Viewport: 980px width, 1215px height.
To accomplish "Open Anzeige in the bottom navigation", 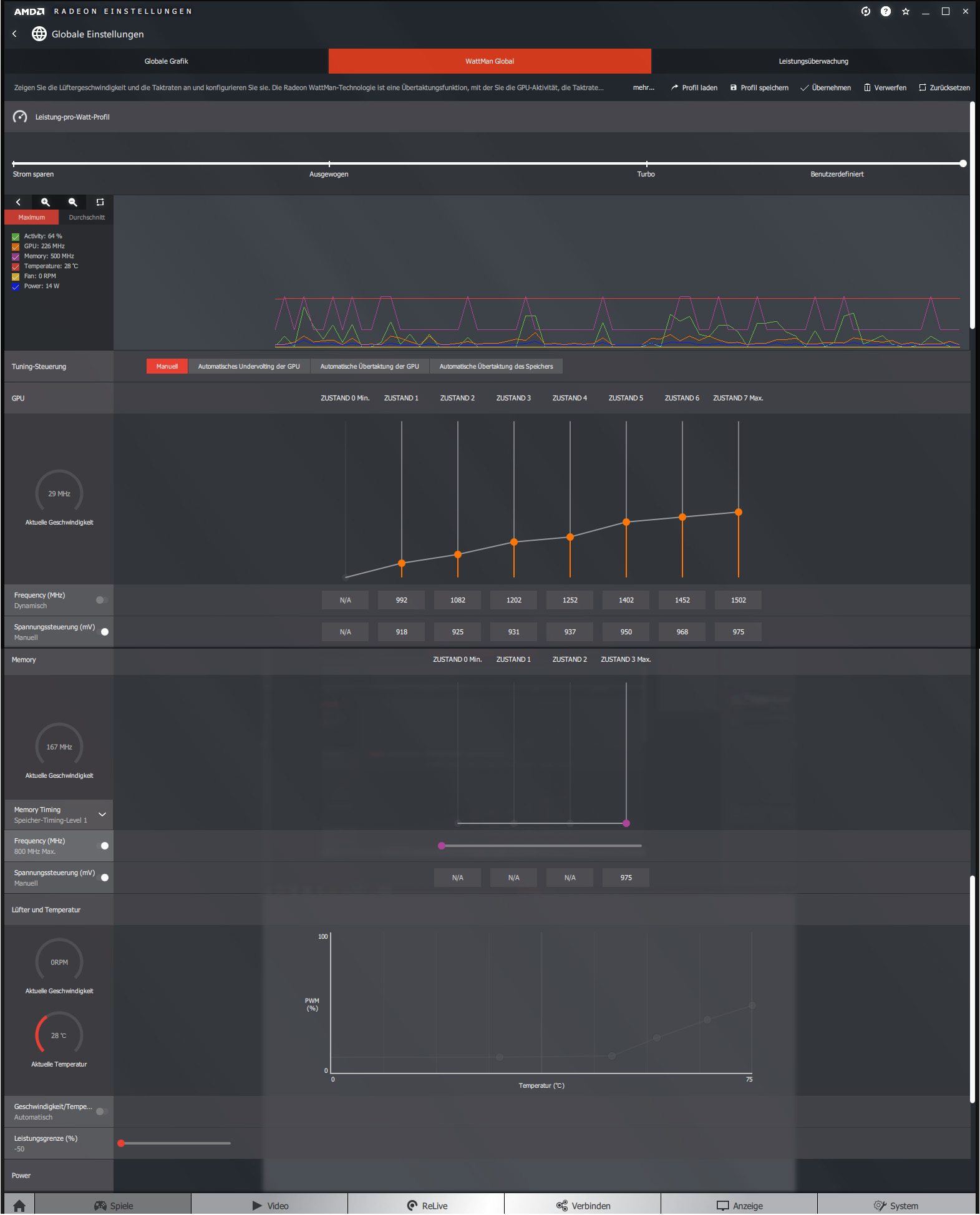I will coord(740,1206).
